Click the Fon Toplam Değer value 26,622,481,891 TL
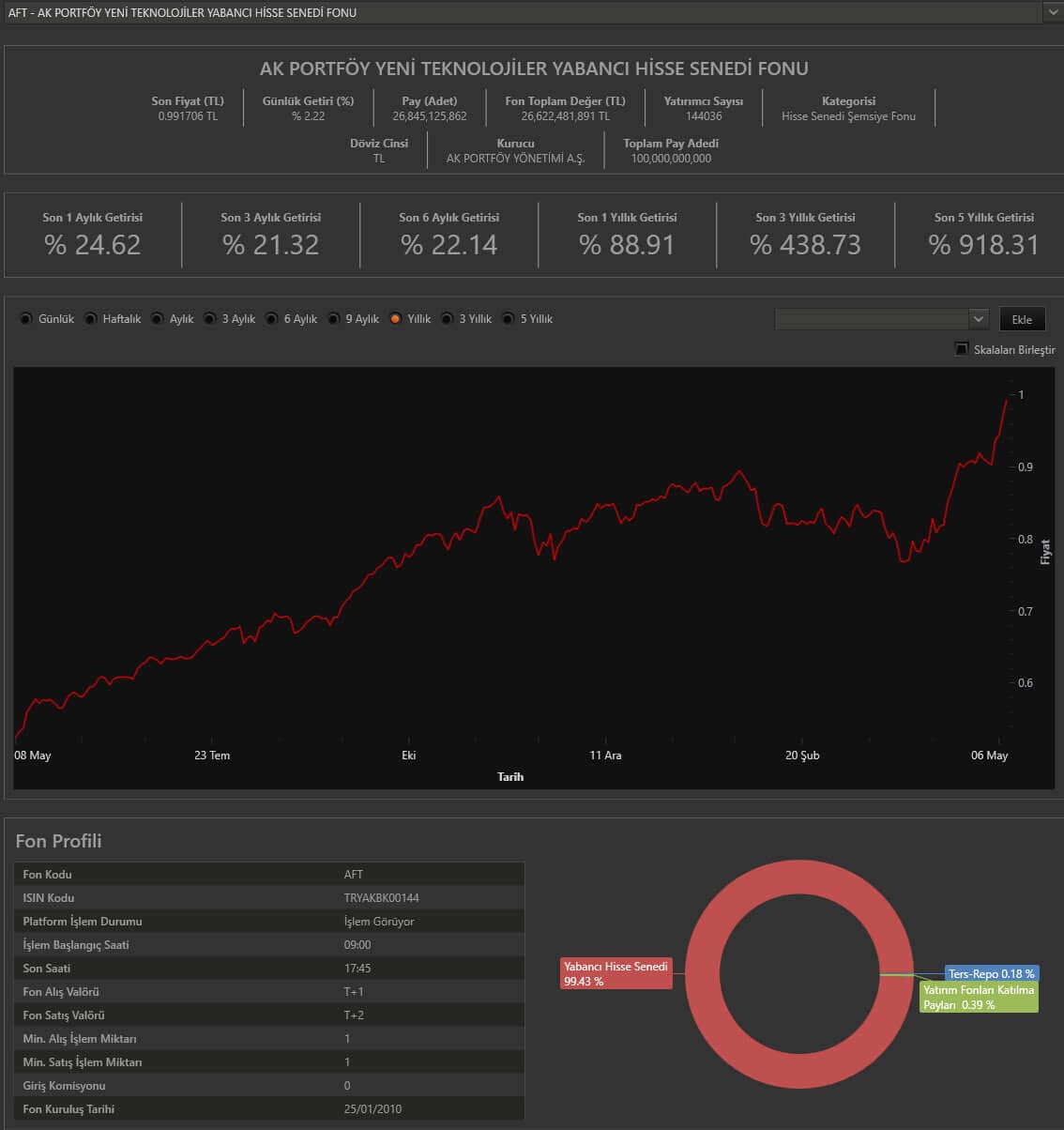Image resolution: width=1064 pixels, height=1130 pixels. pyautogui.click(x=565, y=116)
